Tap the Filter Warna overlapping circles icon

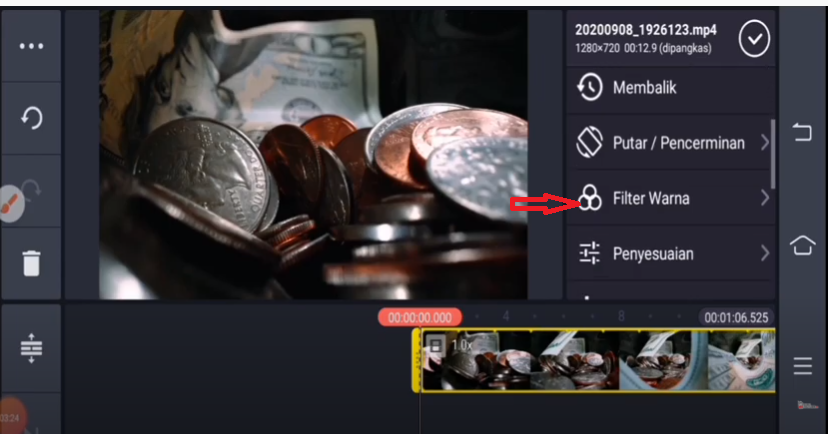coord(590,199)
